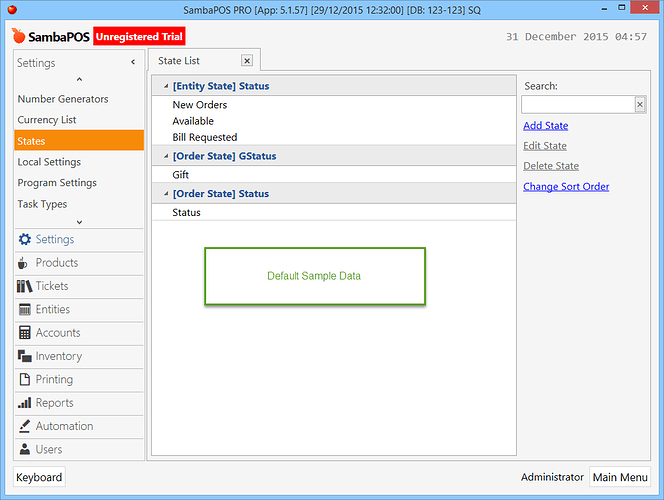Click the SambaPOS logo
The image size is (664, 500).
50,36
